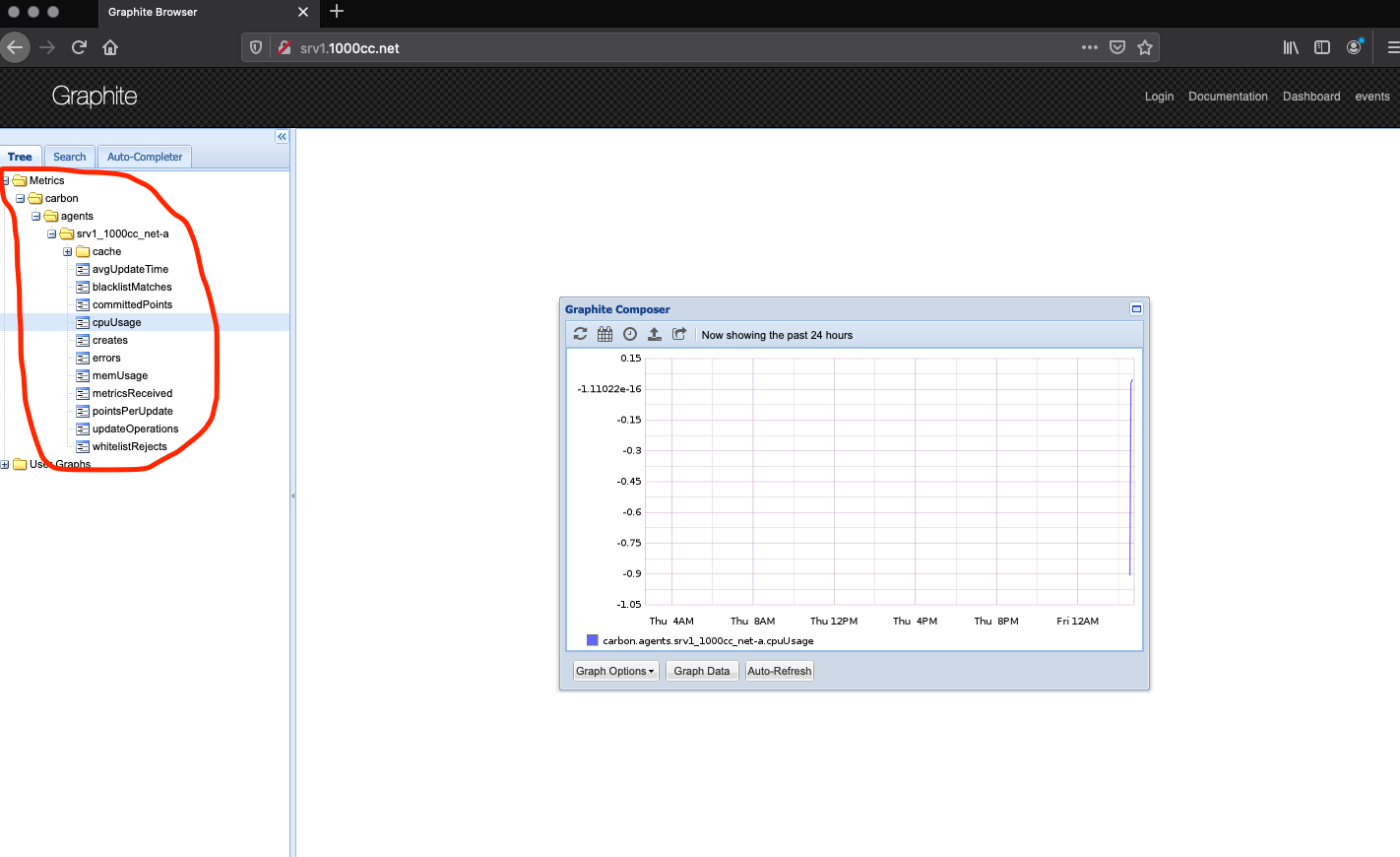
Task: Collapse the agents folder node
Action: [x=36, y=217]
